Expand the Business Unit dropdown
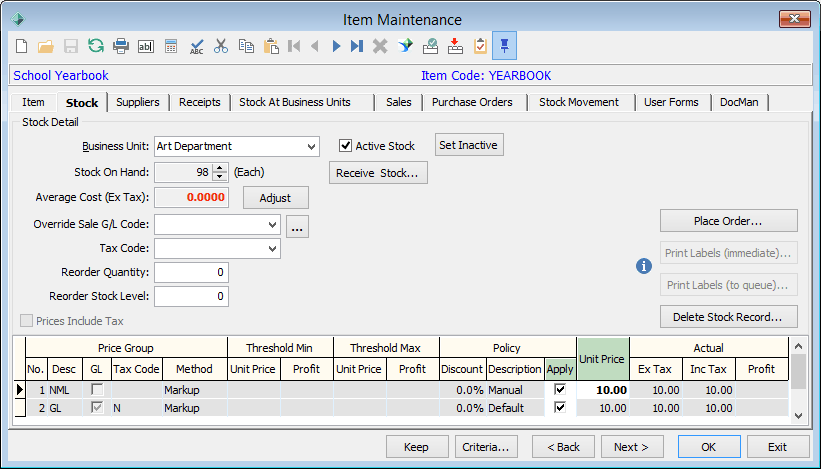The width and height of the screenshot is (821, 469). (x=312, y=147)
